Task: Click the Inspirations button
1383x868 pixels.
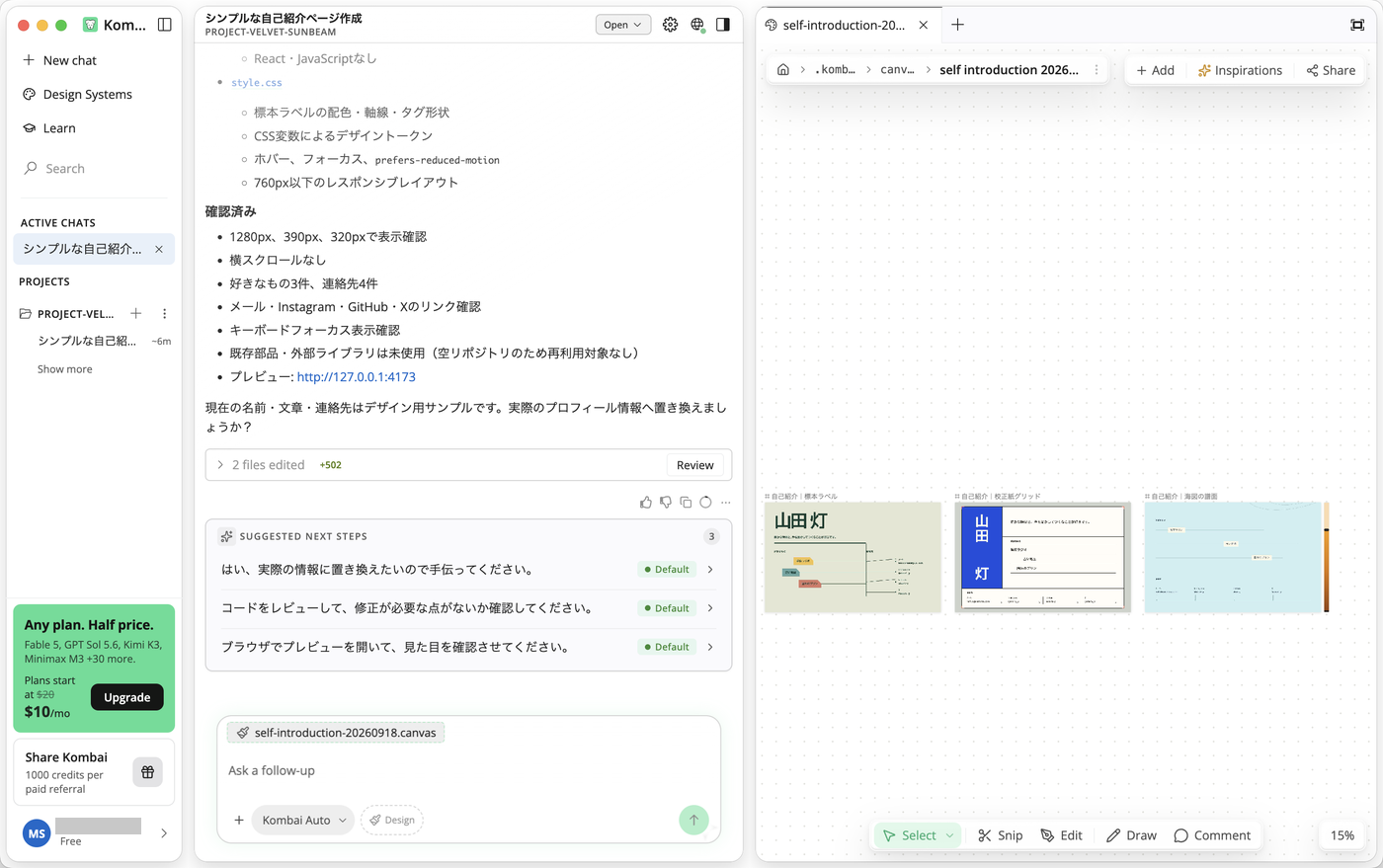Action: coord(1240,70)
